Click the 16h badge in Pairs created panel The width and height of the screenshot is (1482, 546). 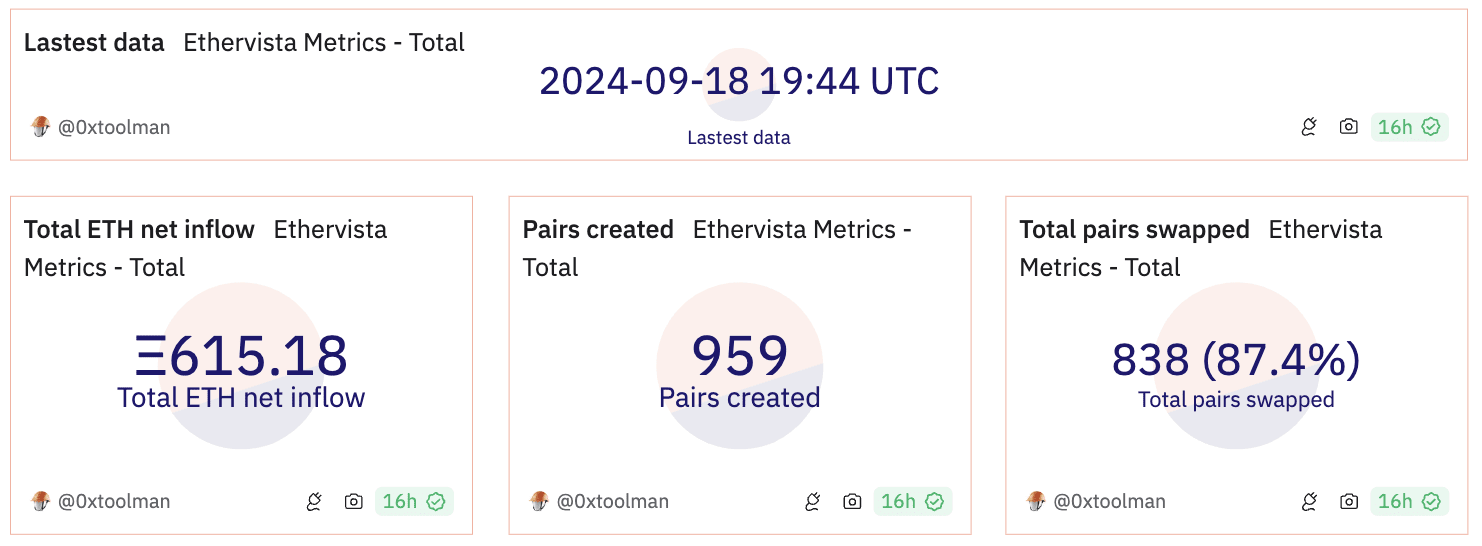coord(912,501)
